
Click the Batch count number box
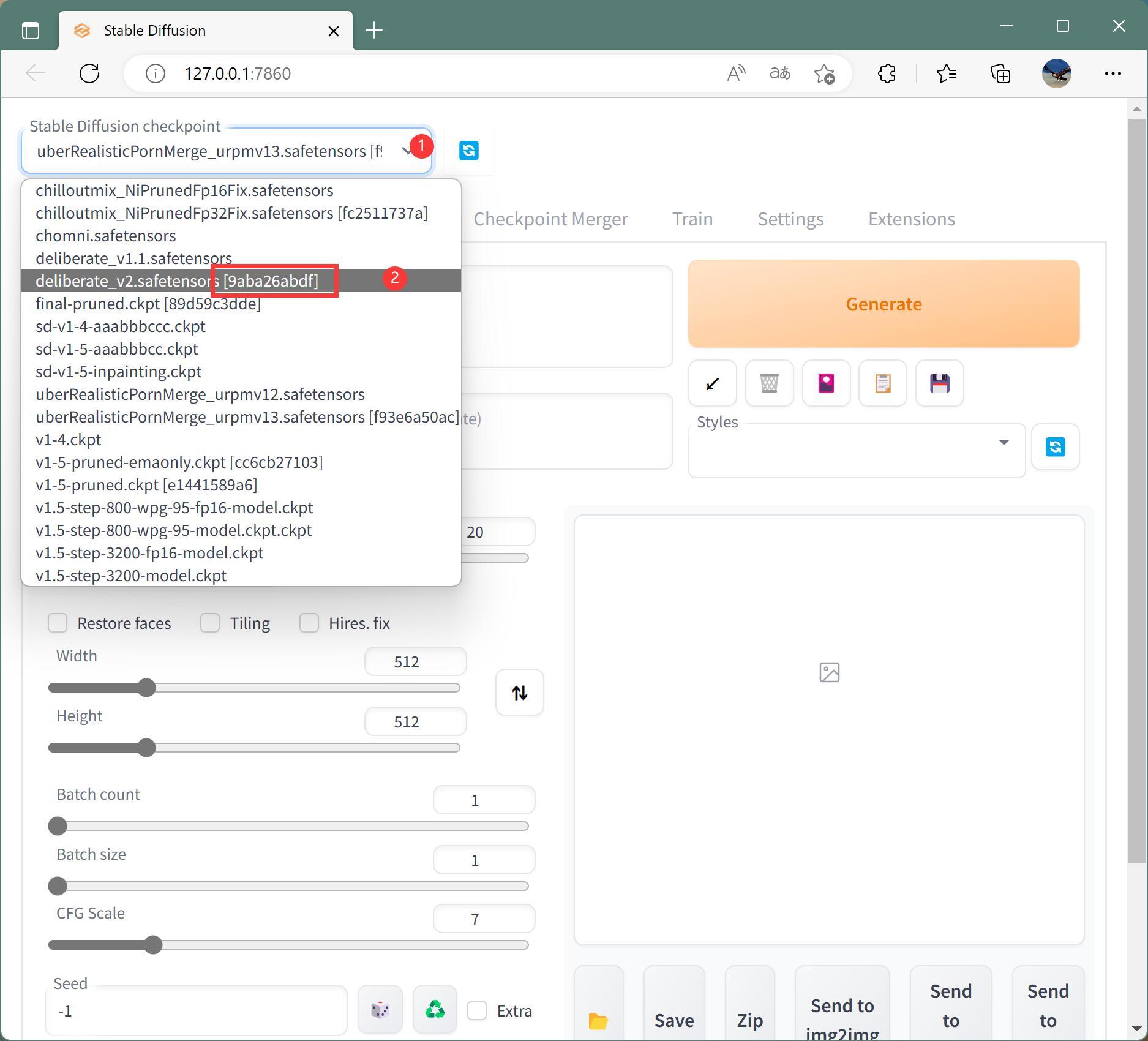click(484, 800)
